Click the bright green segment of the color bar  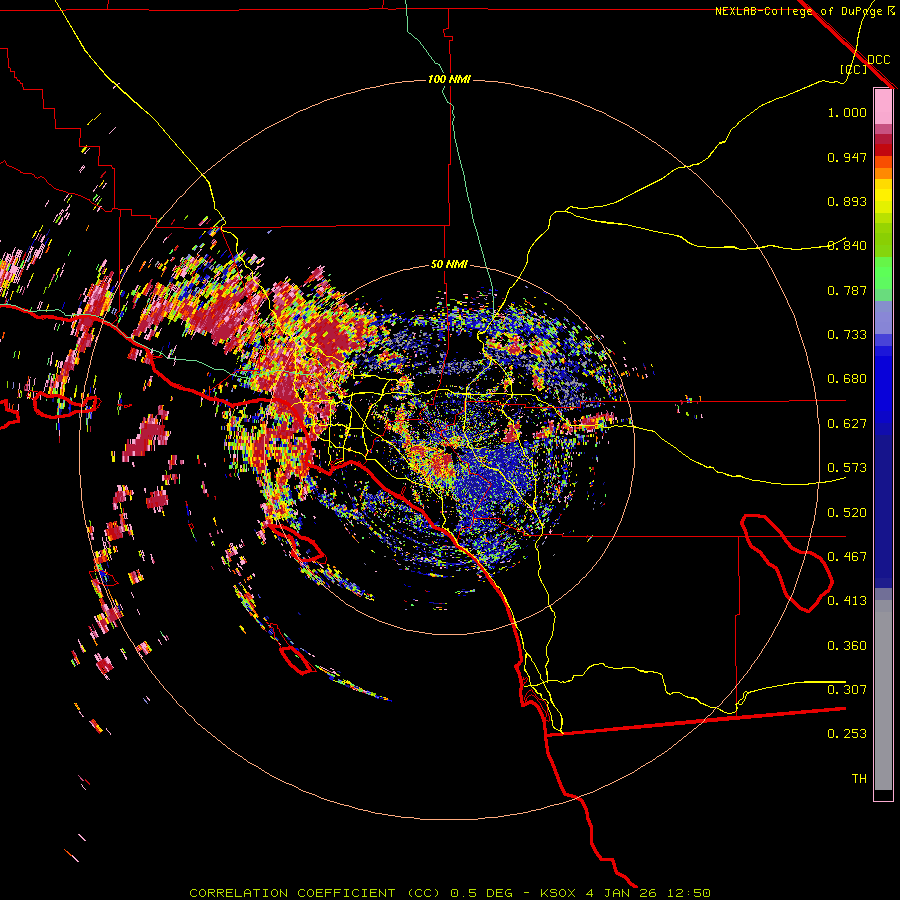coord(883,273)
